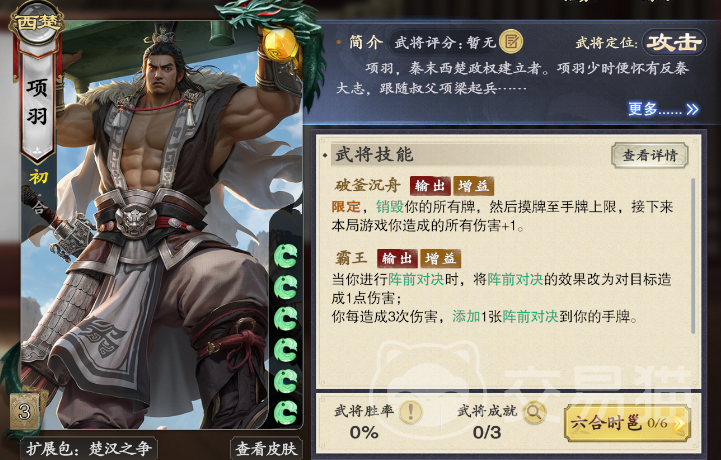The height and width of the screenshot is (460, 721).
Task: Click the green 销毁 keyword link
Action: 389,207
